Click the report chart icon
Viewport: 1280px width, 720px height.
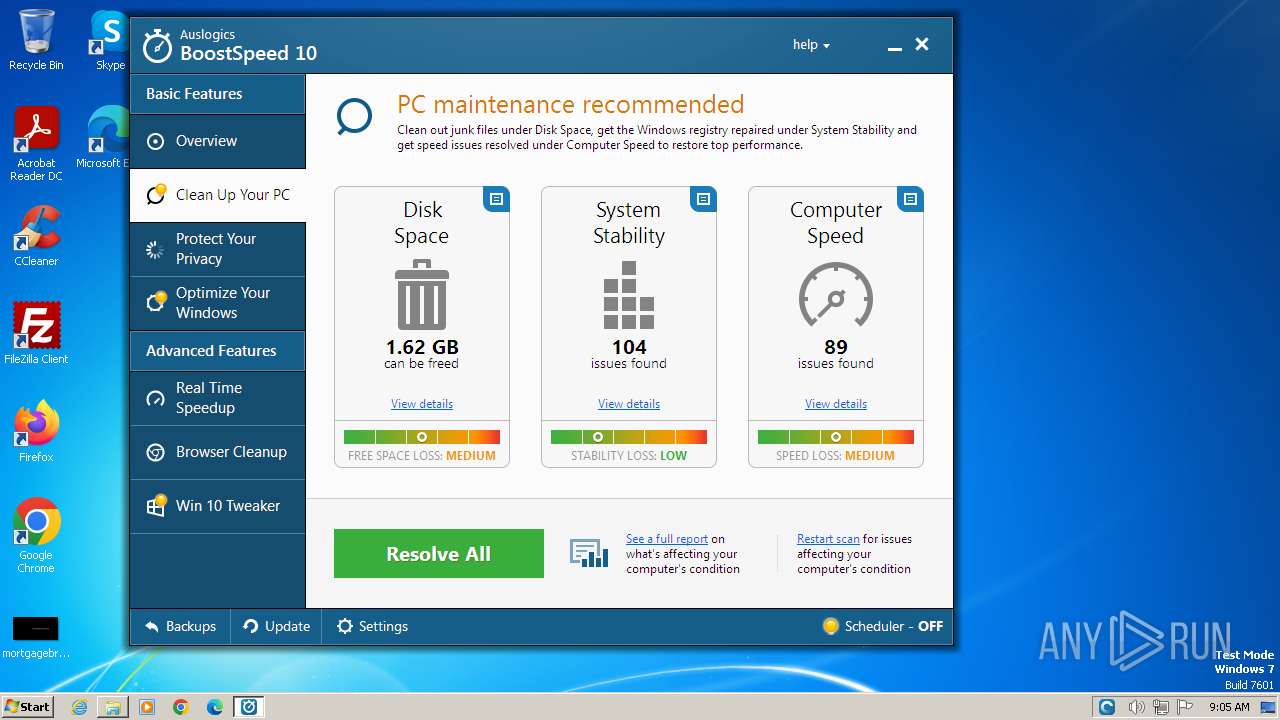click(x=589, y=553)
